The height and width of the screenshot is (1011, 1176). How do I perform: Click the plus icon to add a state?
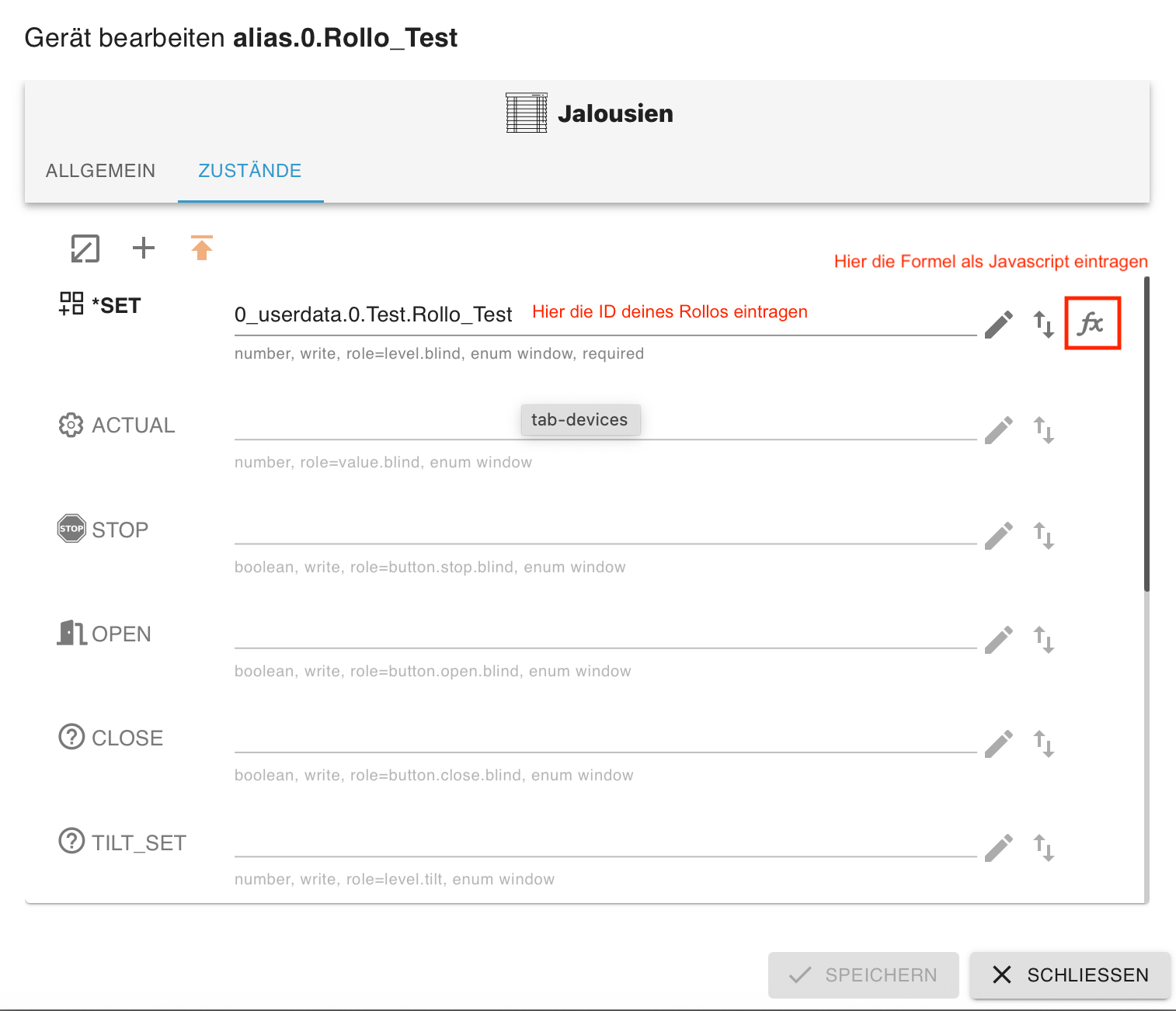[144, 248]
